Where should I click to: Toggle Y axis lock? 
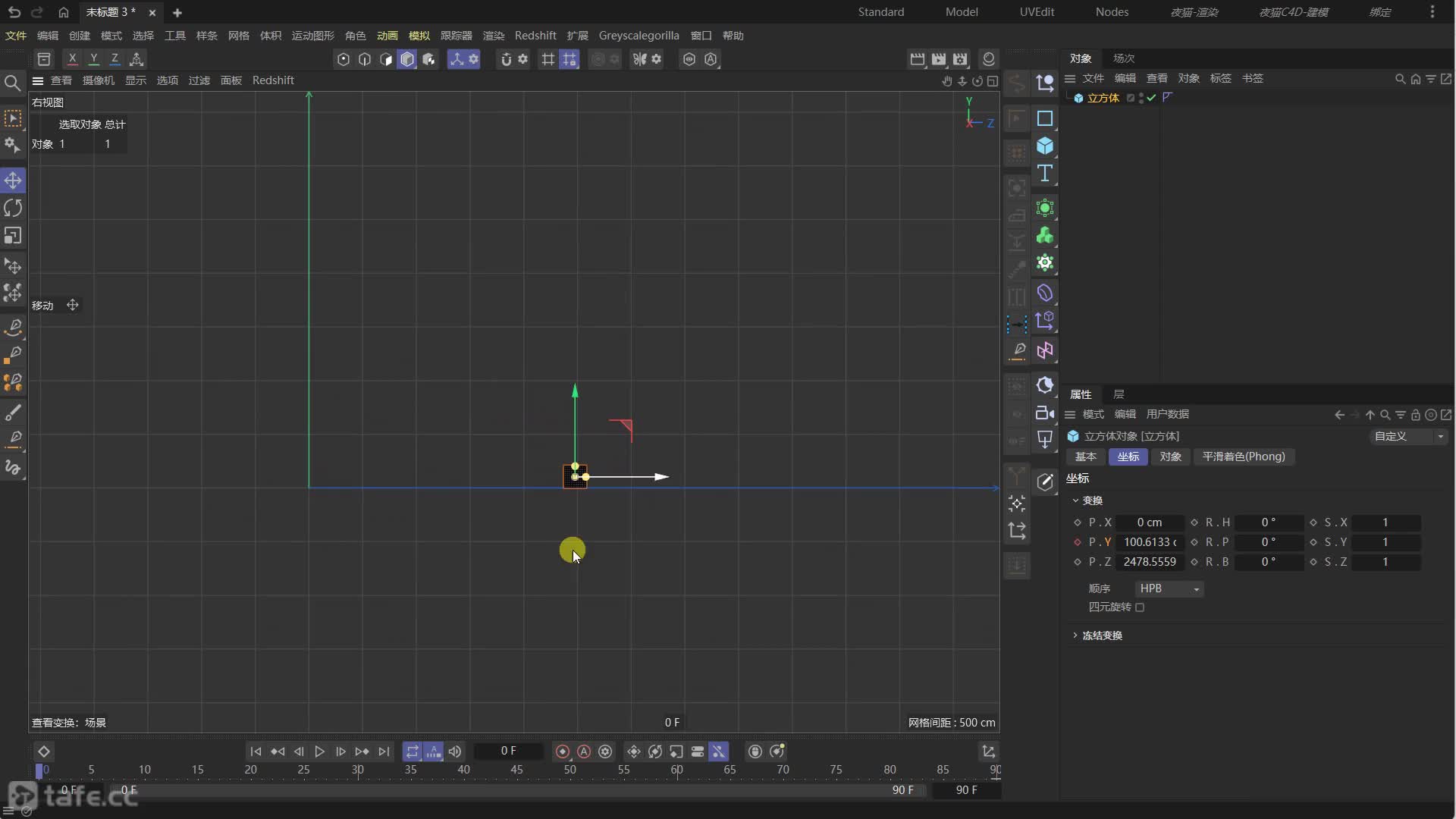(x=93, y=59)
